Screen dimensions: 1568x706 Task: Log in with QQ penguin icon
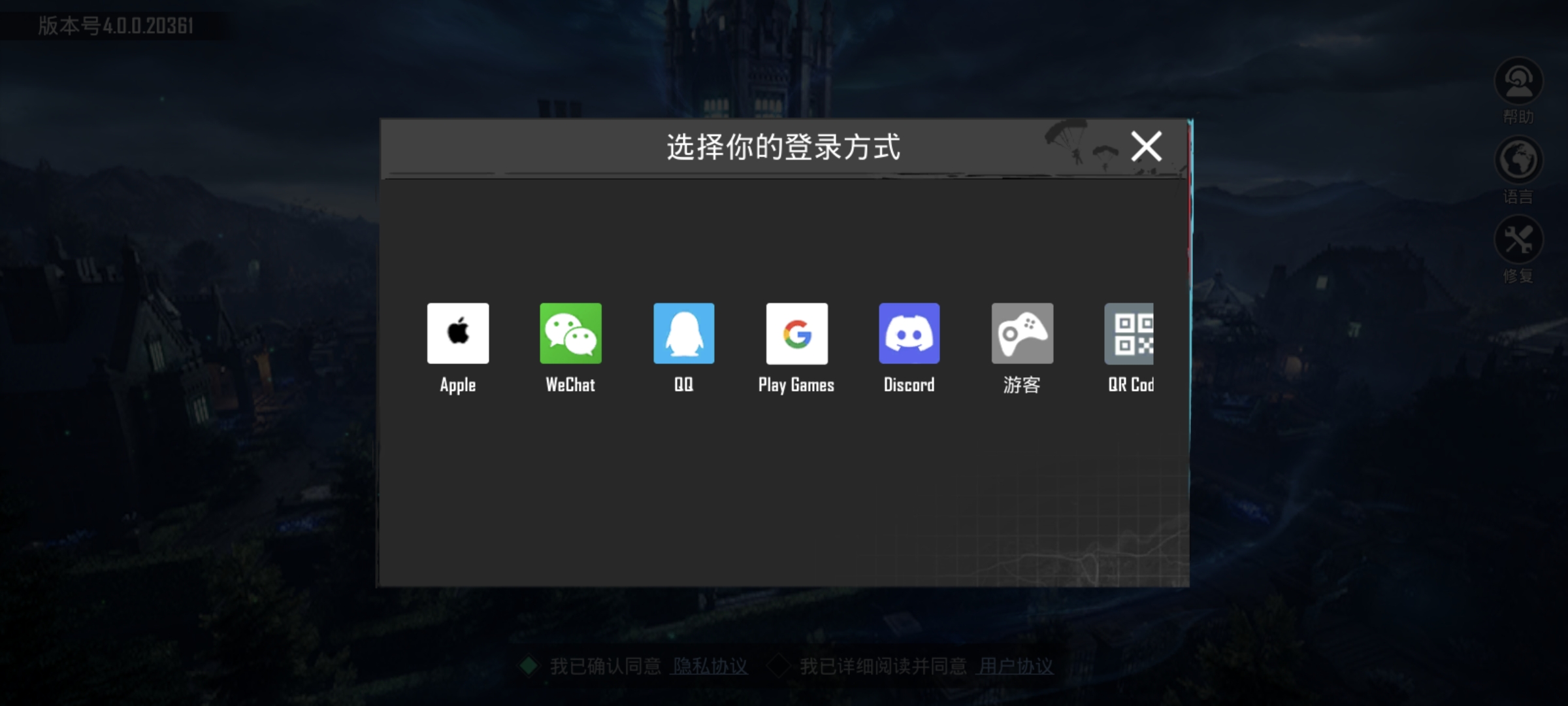(683, 333)
